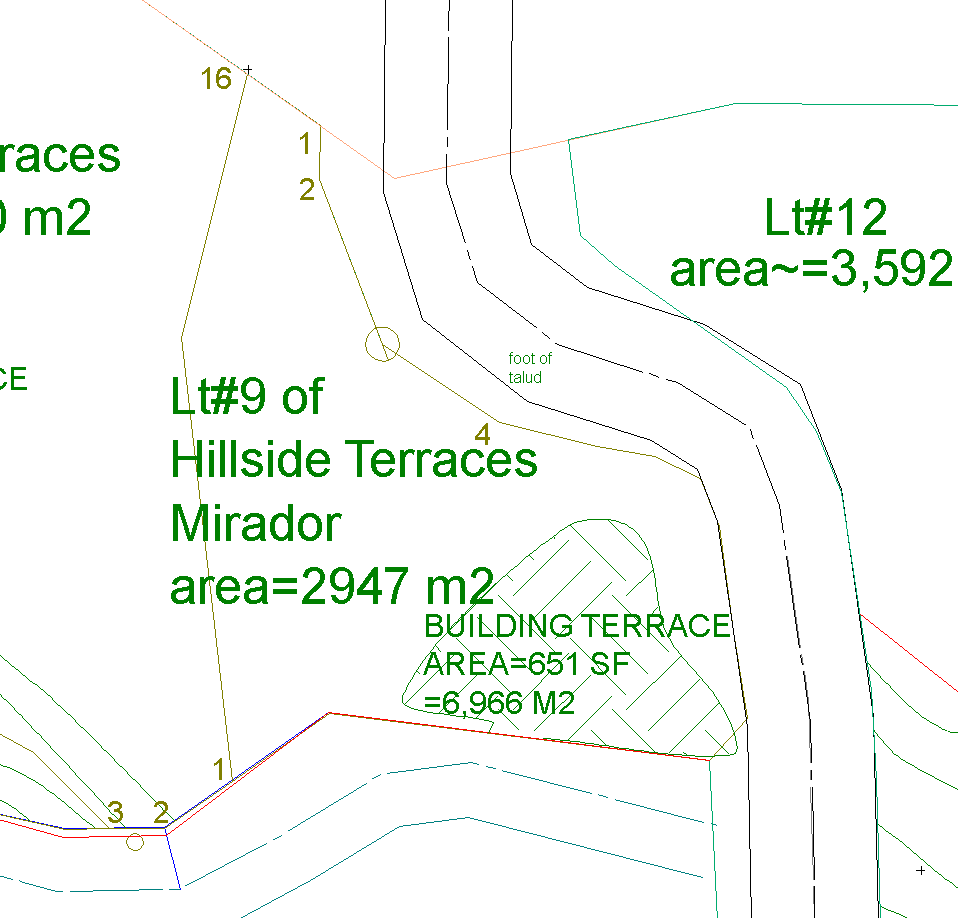Click the 'area~=3,592' annotation
Image resolution: width=958 pixels, height=918 pixels.
[x=811, y=269]
